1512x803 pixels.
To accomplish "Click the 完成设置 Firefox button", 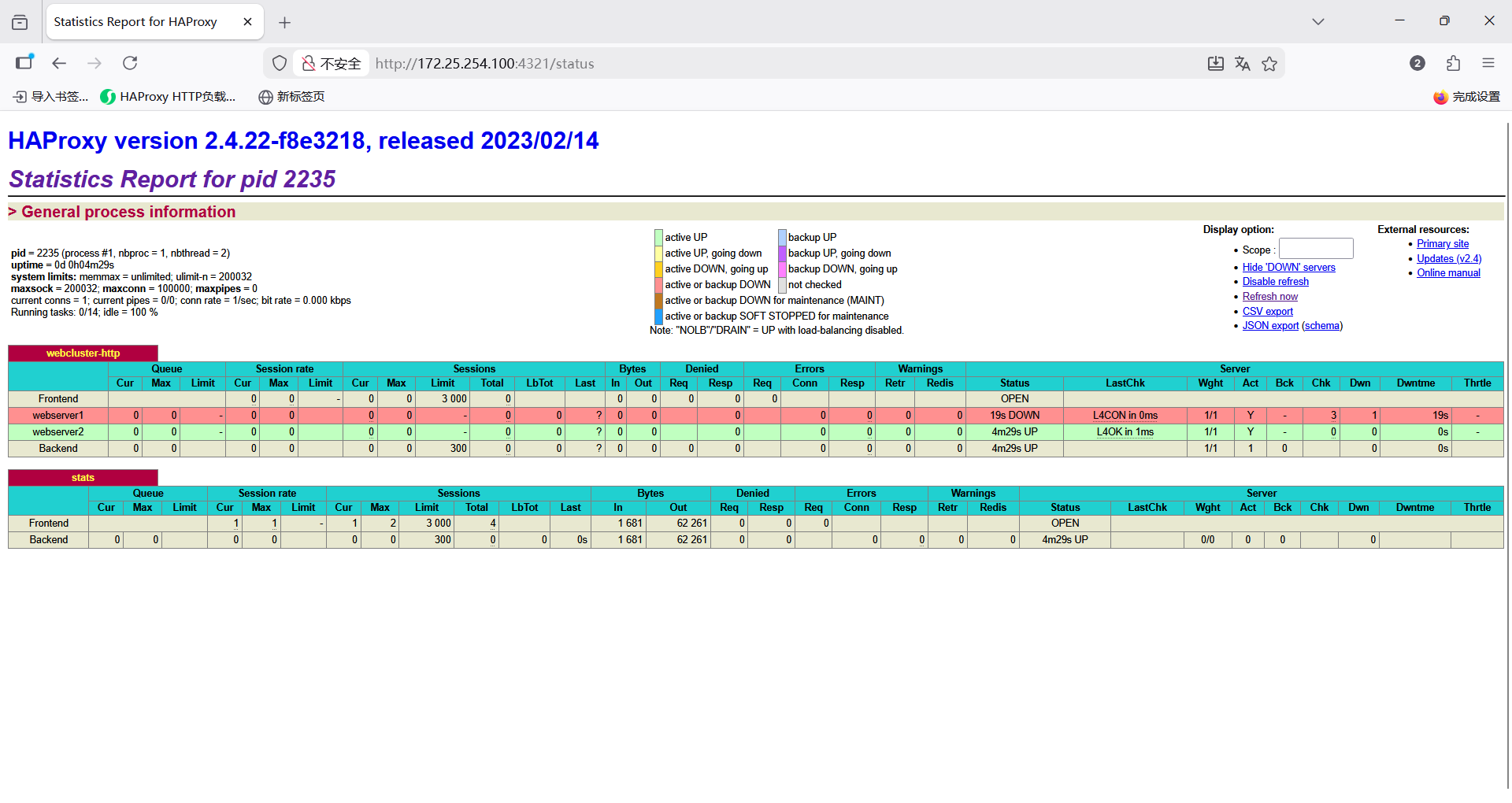I will [x=1467, y=97].
